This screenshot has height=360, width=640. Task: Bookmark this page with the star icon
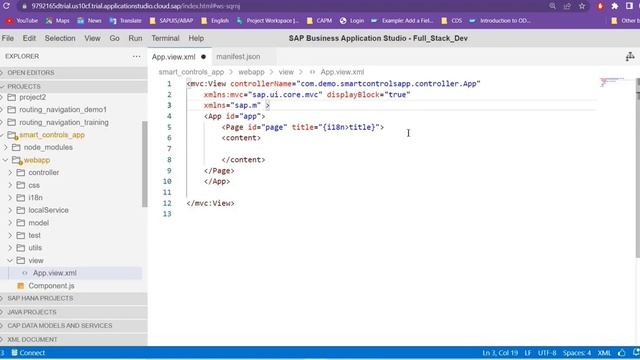(x=582, y=6)
